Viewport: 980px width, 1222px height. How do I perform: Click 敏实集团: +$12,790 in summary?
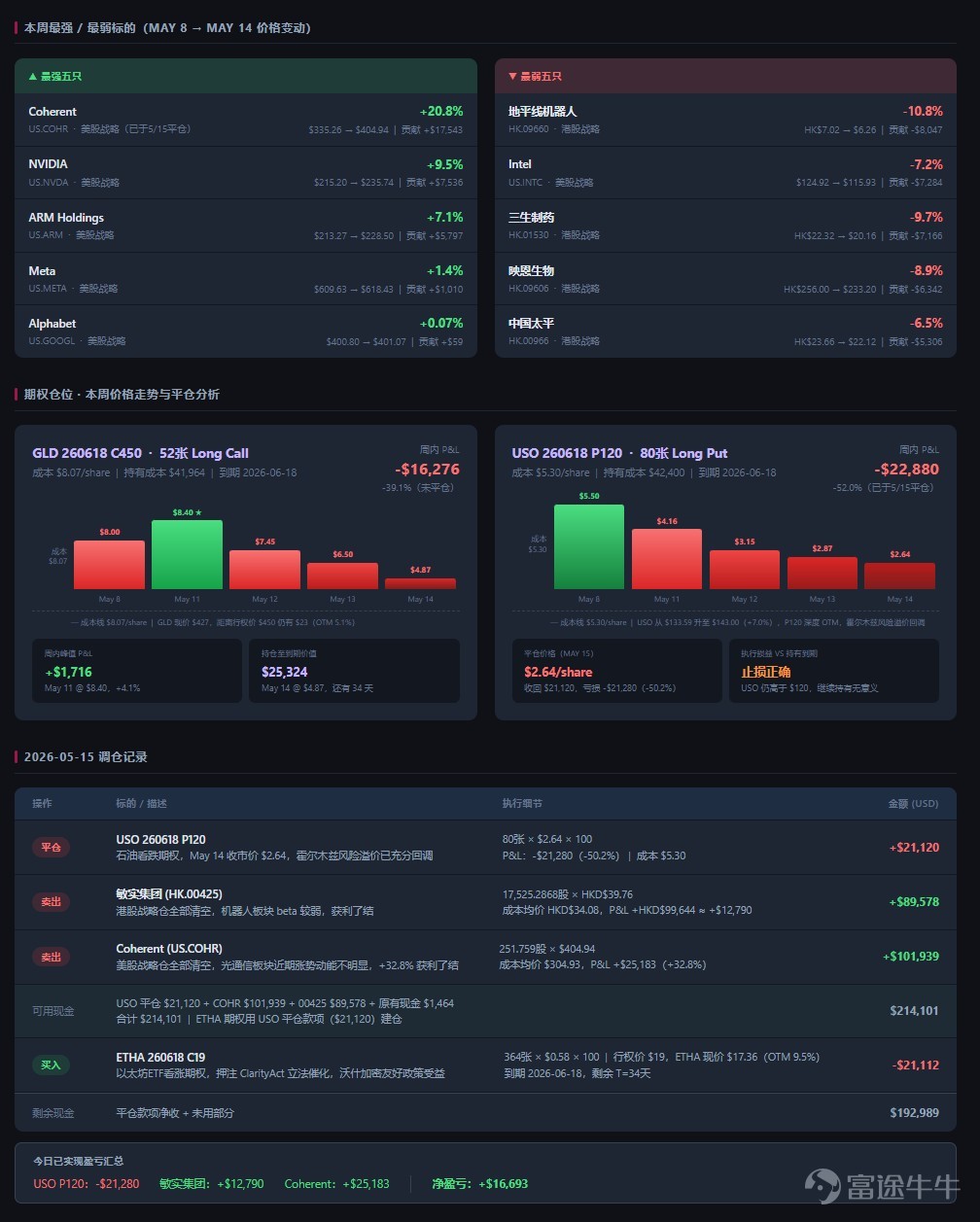click(212, 1184)
